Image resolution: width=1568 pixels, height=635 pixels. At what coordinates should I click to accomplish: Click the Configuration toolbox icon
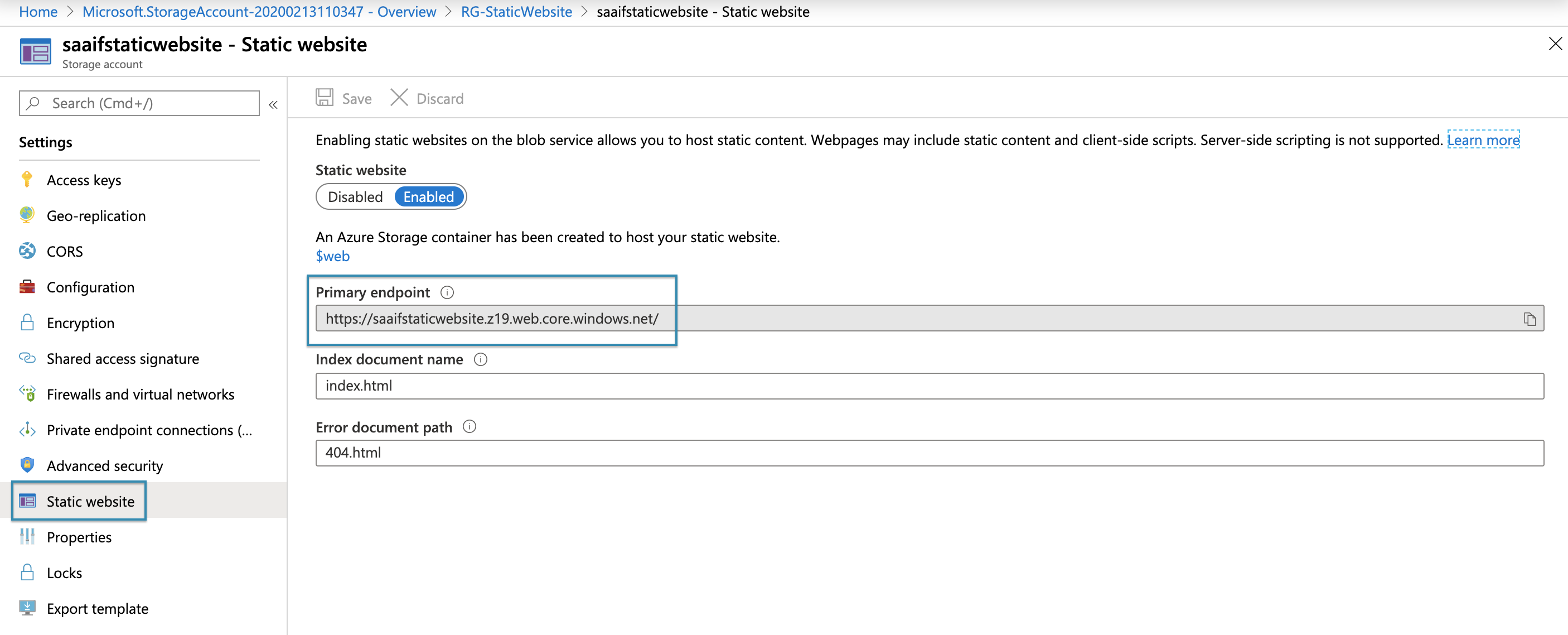(27, 286)
